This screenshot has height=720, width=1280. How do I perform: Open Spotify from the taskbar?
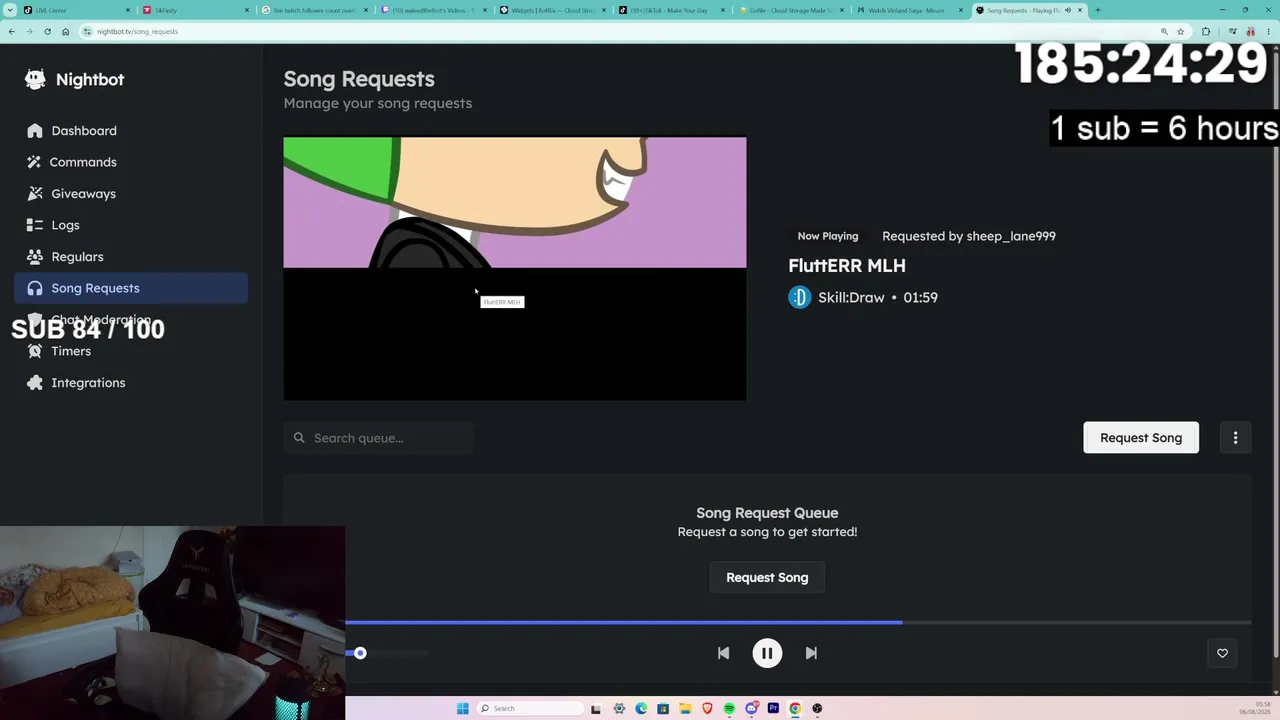(729, 708)
